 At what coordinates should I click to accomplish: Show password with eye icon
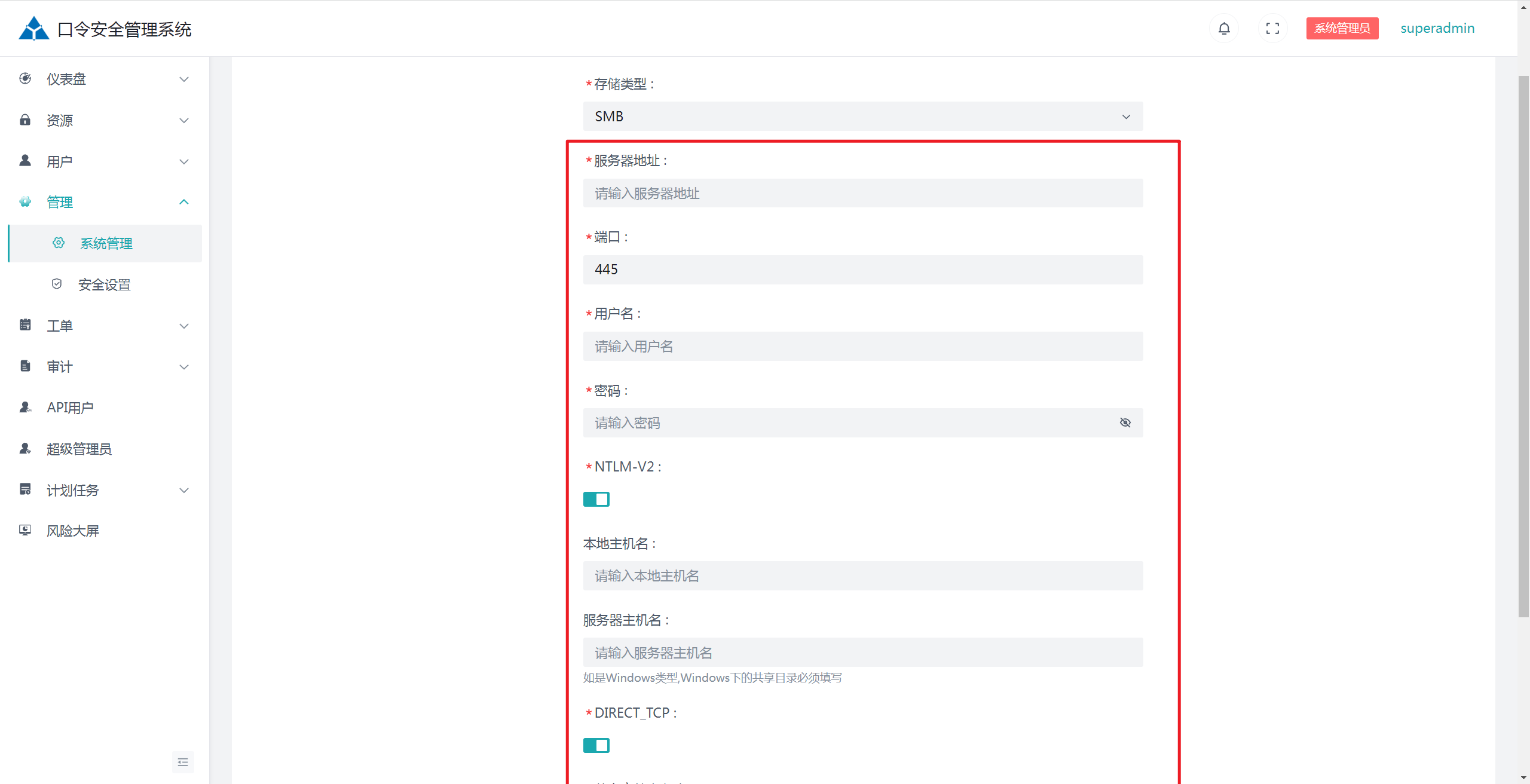point(1125,422)
